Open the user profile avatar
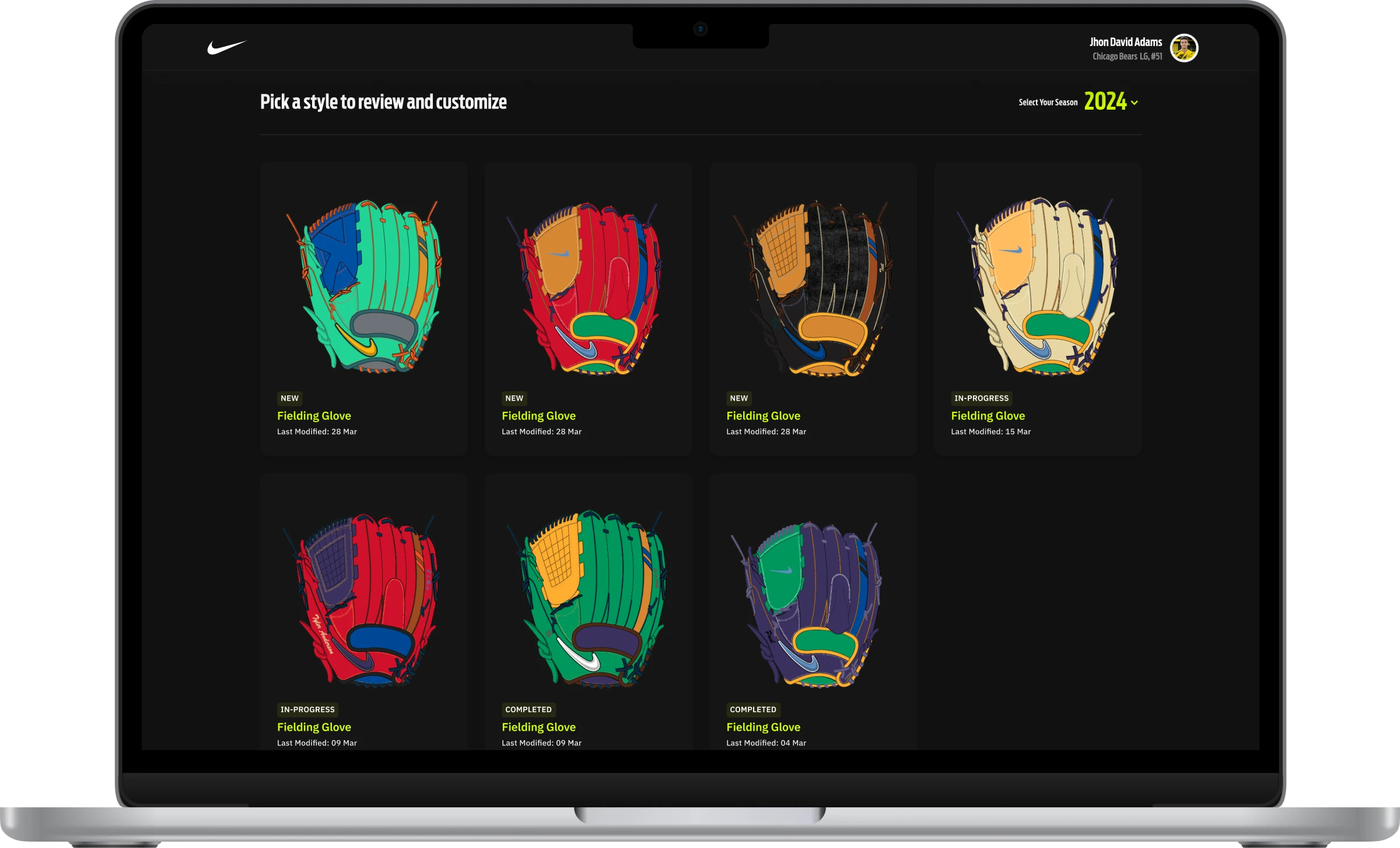 coord(1184,48)
